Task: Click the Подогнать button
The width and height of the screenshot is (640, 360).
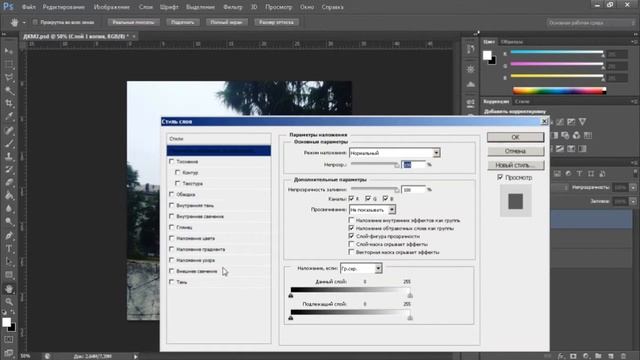Action: pyautogui.click(x=182, y=22)
